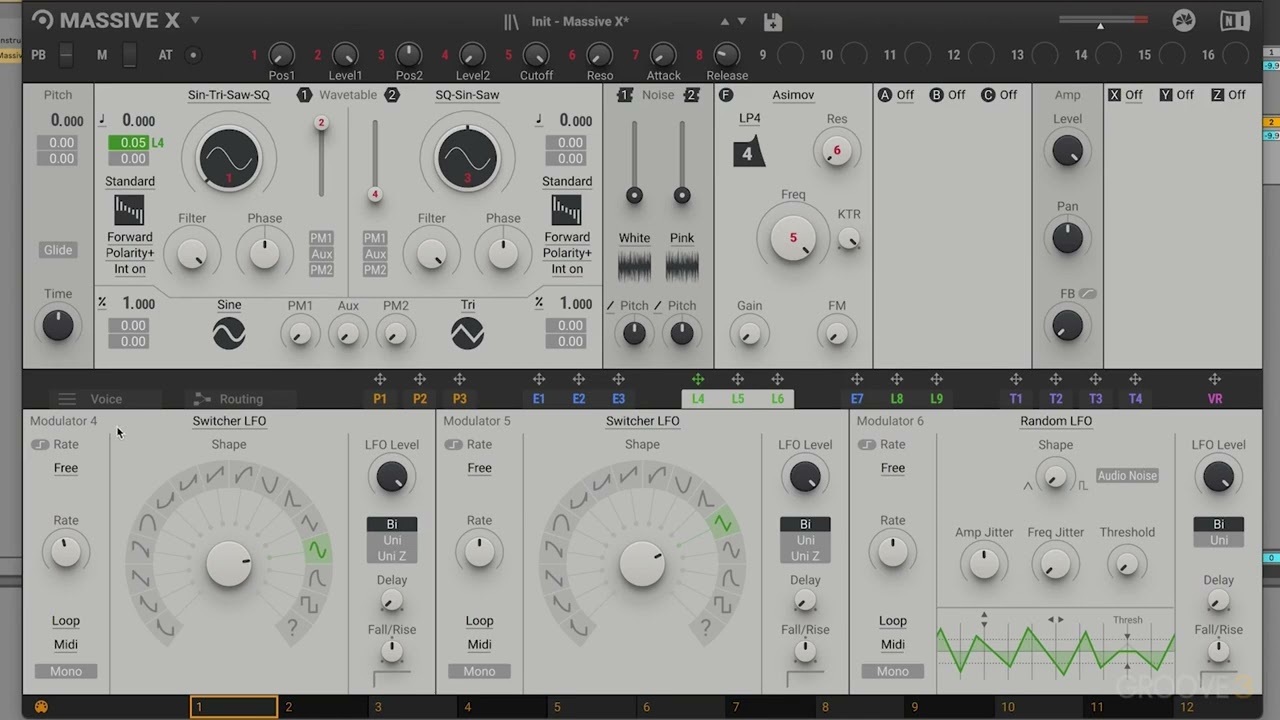1280x720 pixels.
Task: Open the E1 envelope tab
Action: [x=539, y=399]
